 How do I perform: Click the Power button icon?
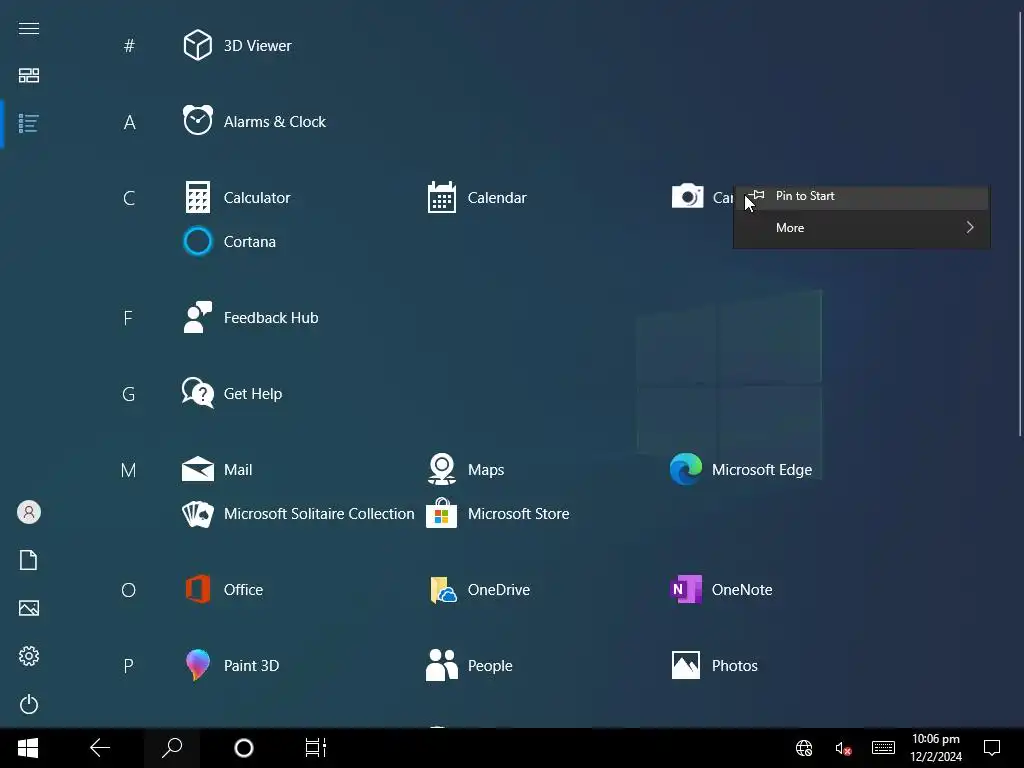coord(29,704)
